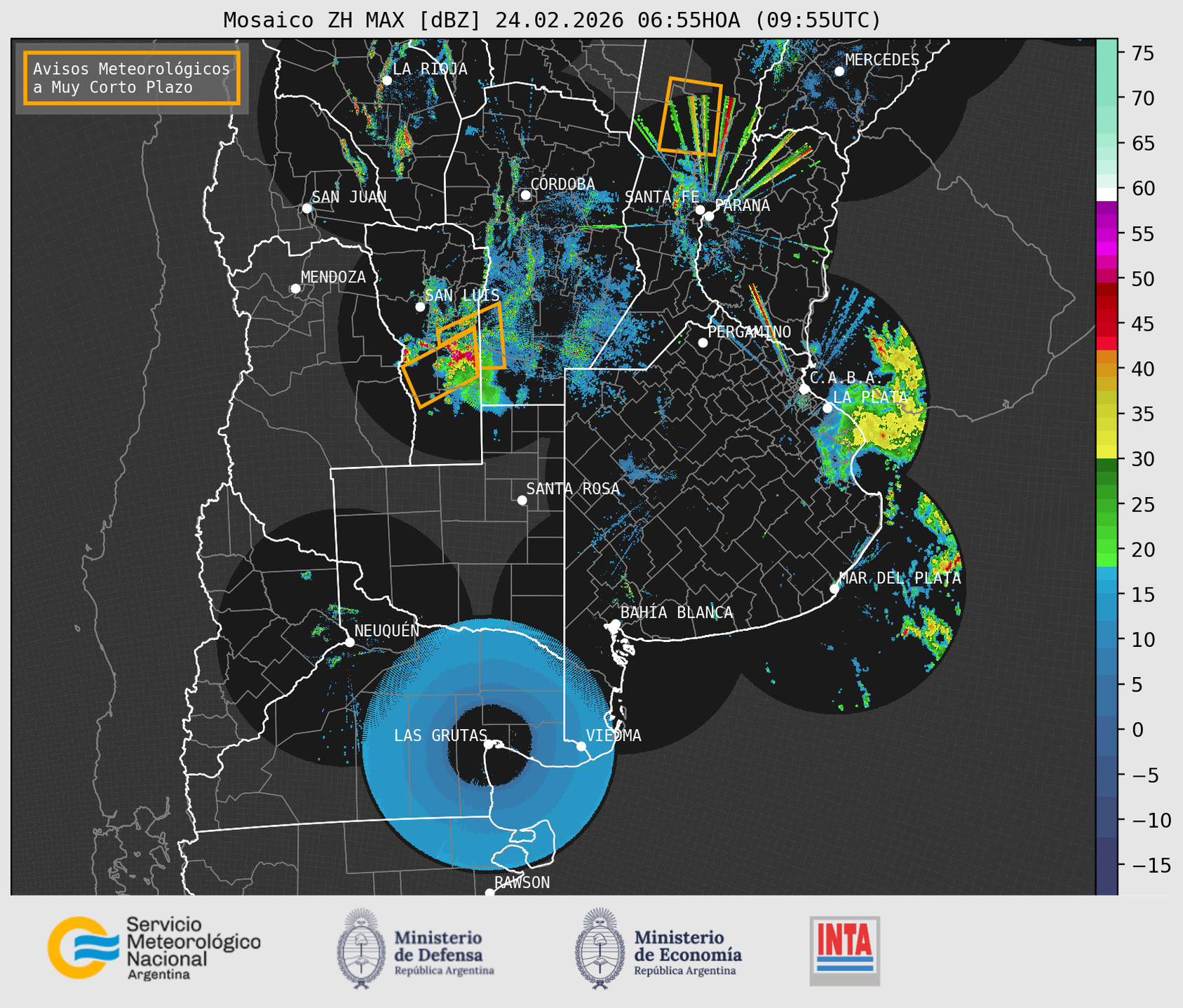Click the PARANÁ city label
This screenshot has width=1183, height=1008.
point(743,205)
